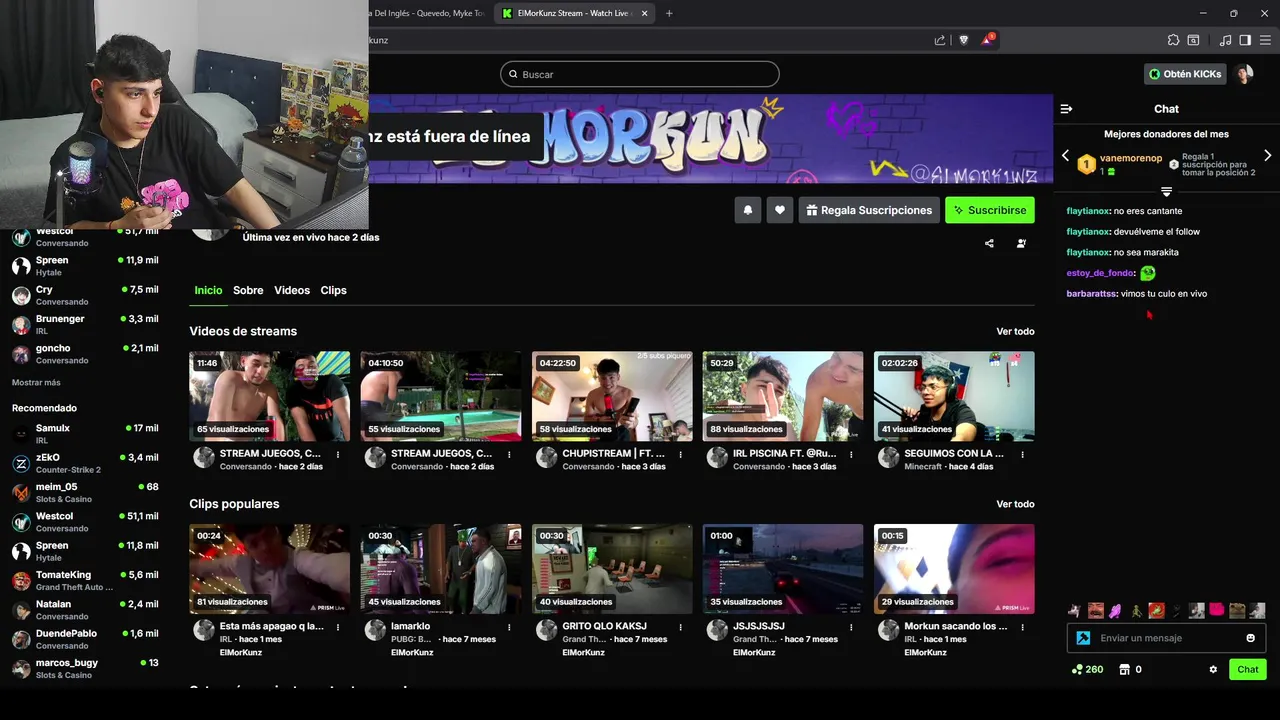This screenshot has height=720, width=1280.
Task: Toggle the browser sidebar panel icon
Action: pos(1245,40)
